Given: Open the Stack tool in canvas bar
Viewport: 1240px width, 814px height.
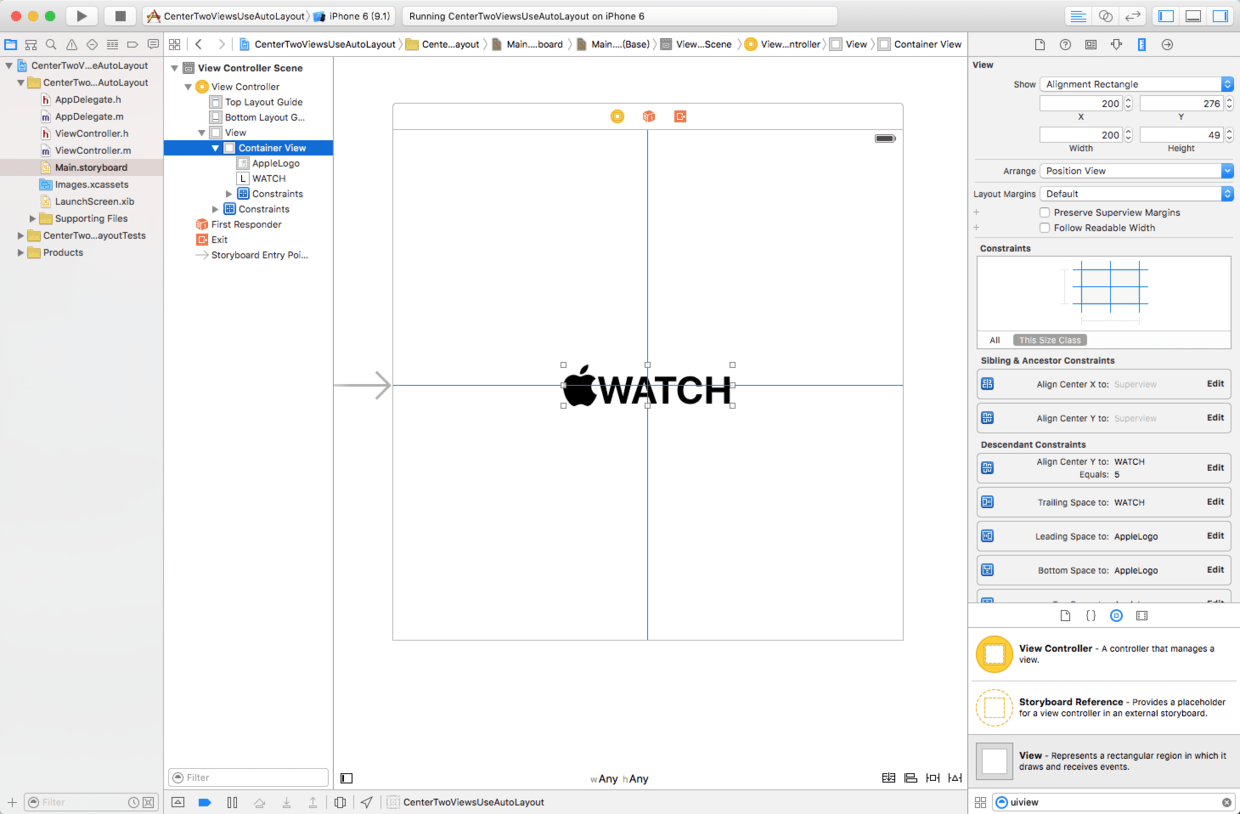Looking at the screenshot, I should coord(888,778).
